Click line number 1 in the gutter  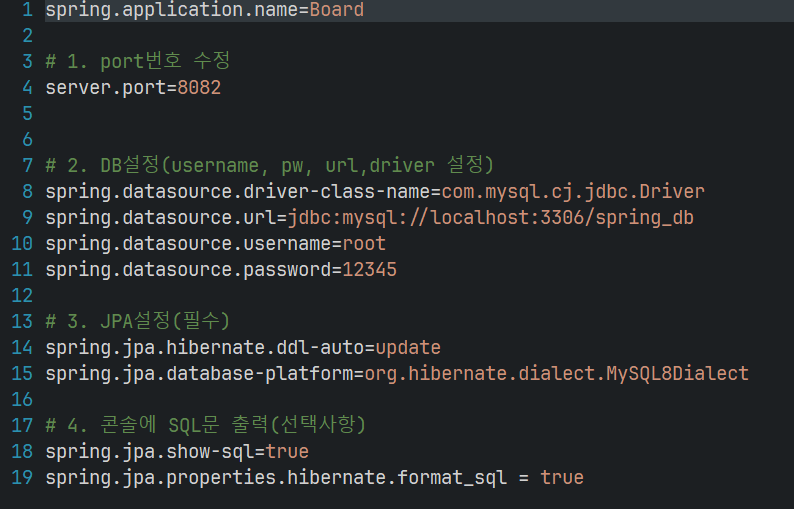[x=28, y=10]
